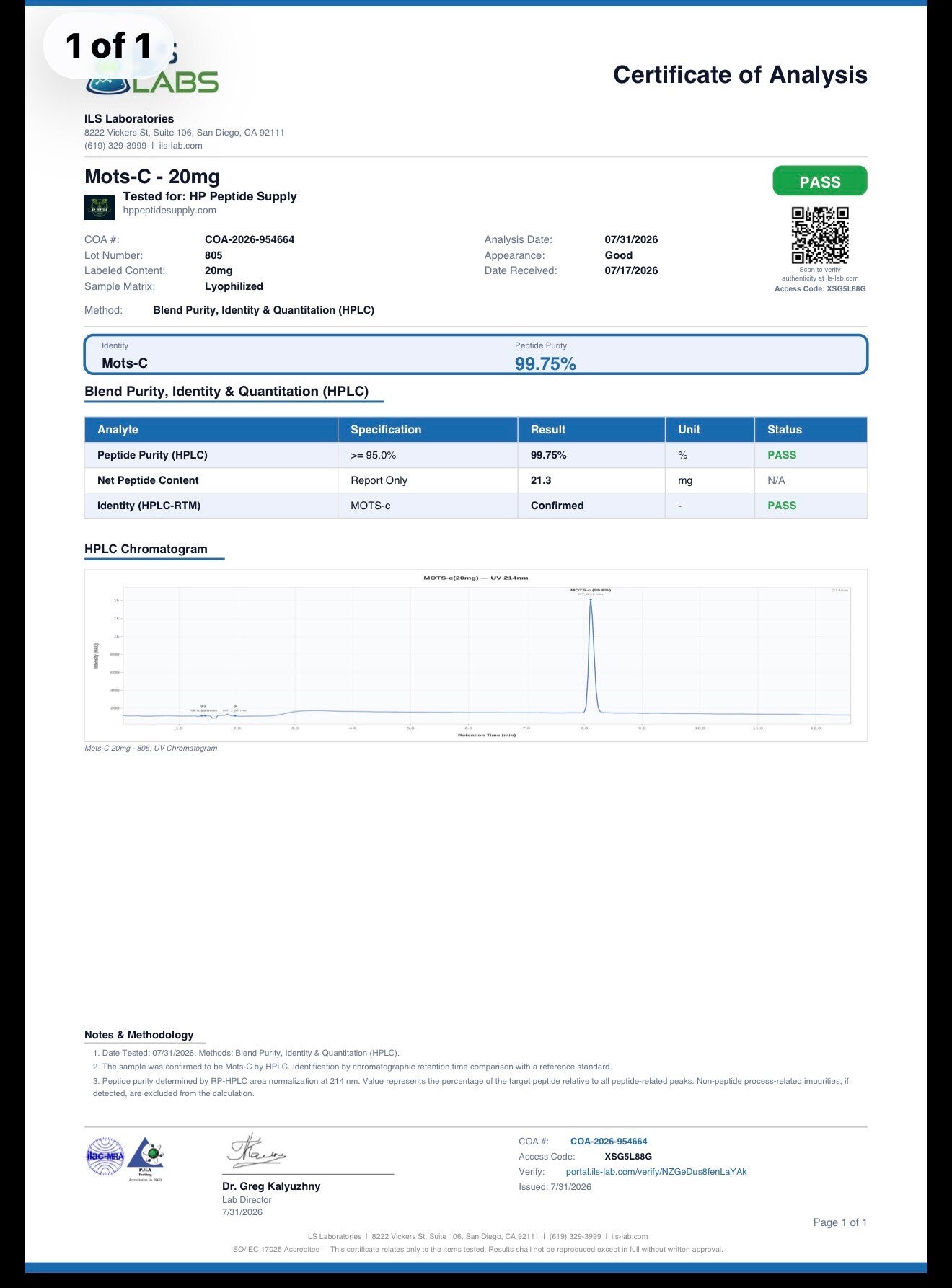Click the 'Lyophilized' sample matrix value
The width and height of the screenshot is (952, 1288).
point(234,286)
